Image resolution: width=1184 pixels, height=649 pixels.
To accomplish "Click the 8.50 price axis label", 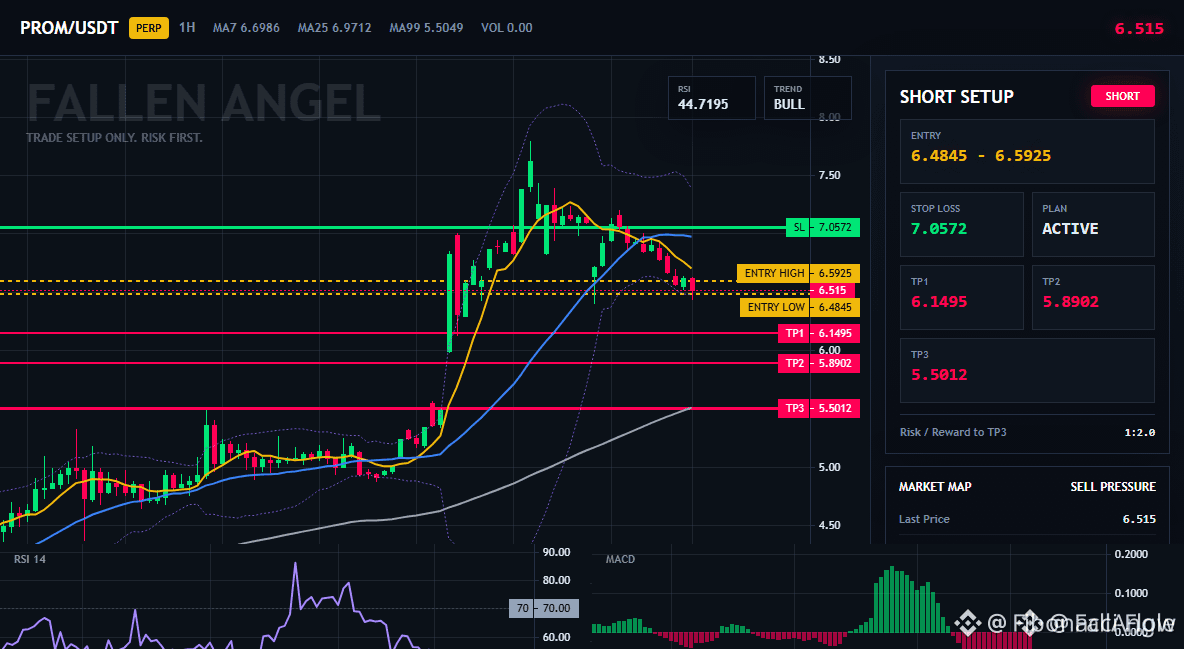I will coord(829,59).
